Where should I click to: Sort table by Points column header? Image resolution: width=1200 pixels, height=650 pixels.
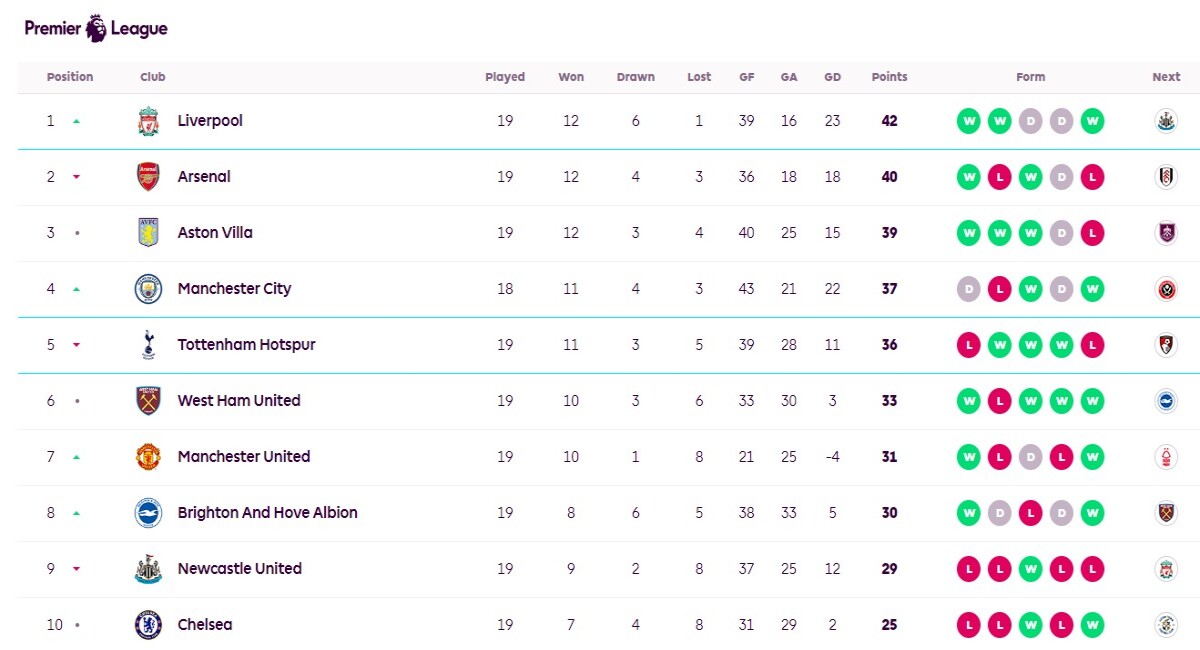point(889,77)
